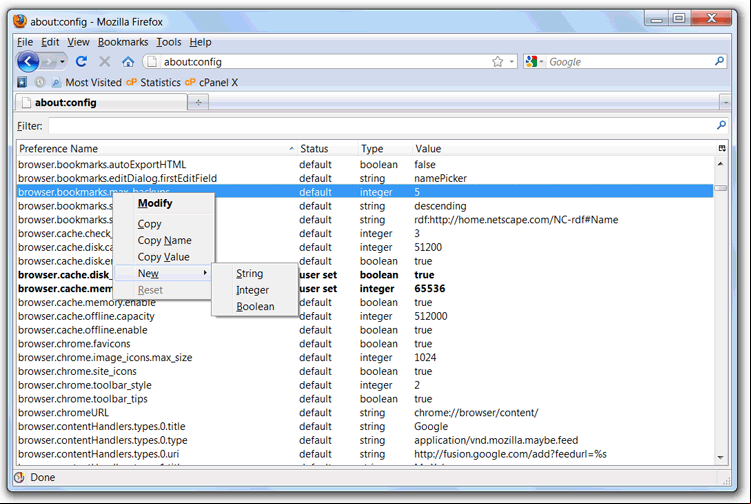Sort by the Status column header

[328, 149]
